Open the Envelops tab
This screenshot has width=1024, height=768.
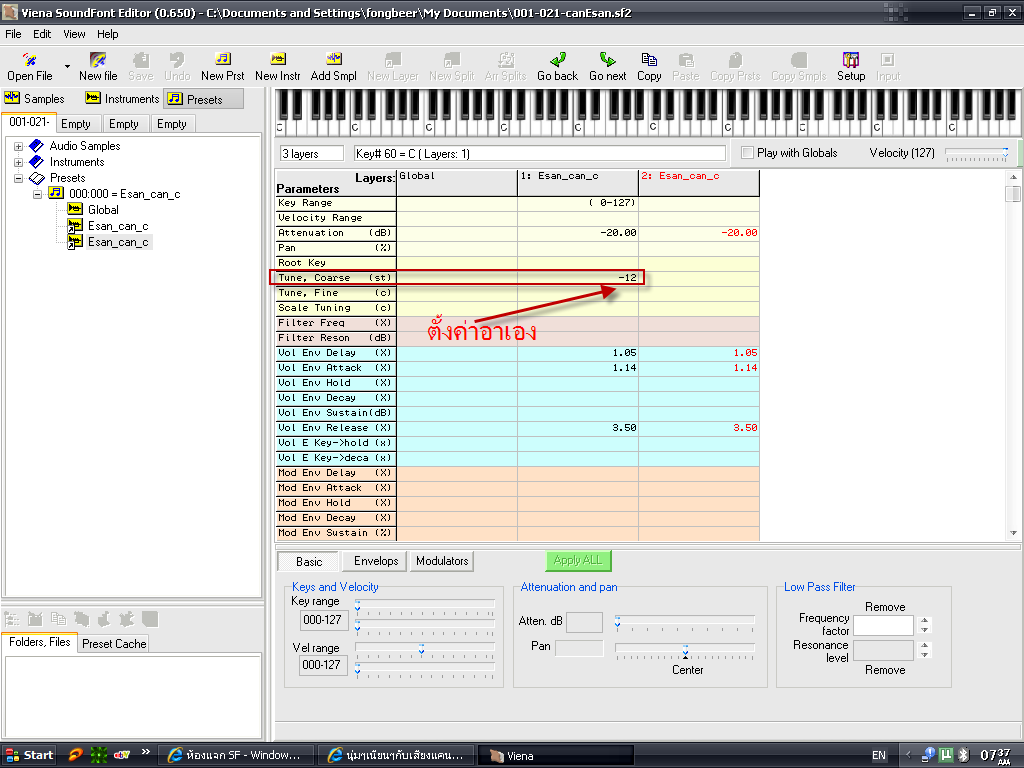click(x=376, y=561)
